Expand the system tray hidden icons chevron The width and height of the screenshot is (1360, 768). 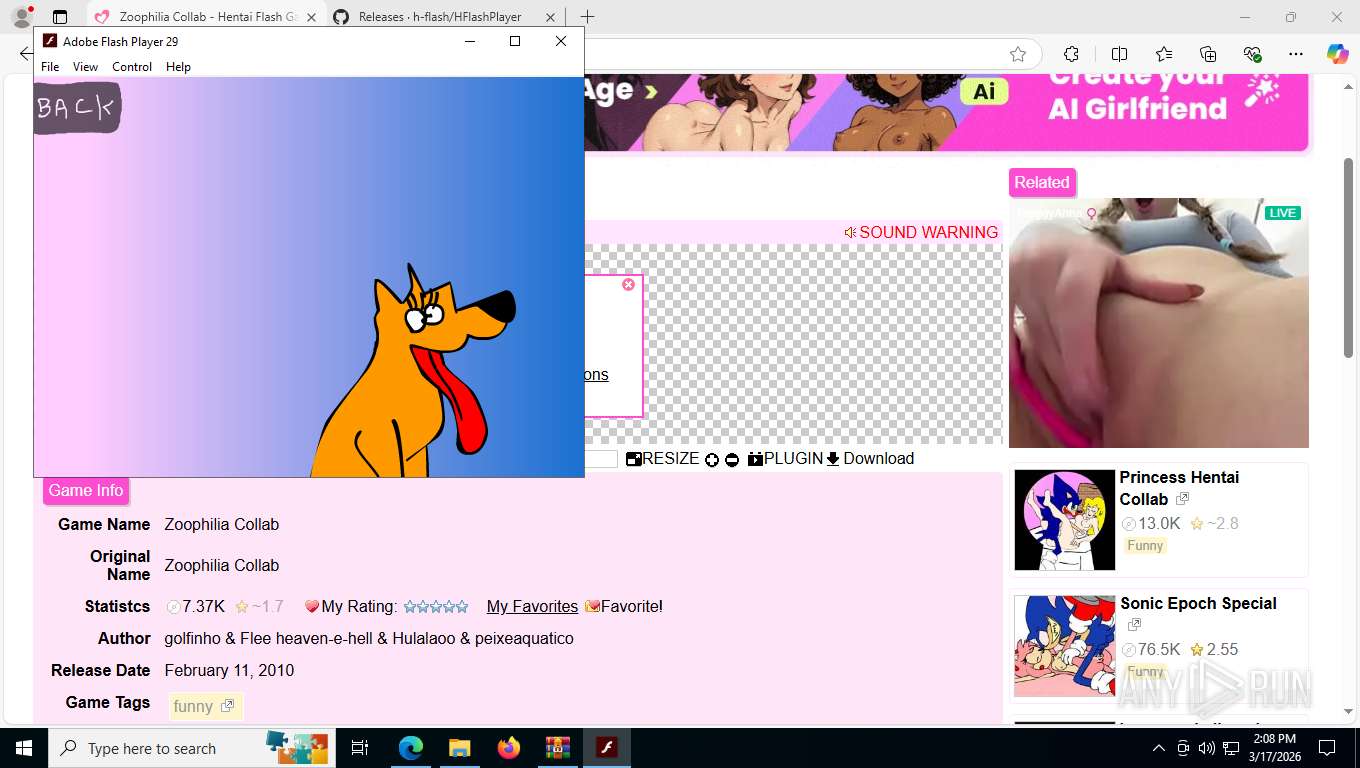point(1158,748)
